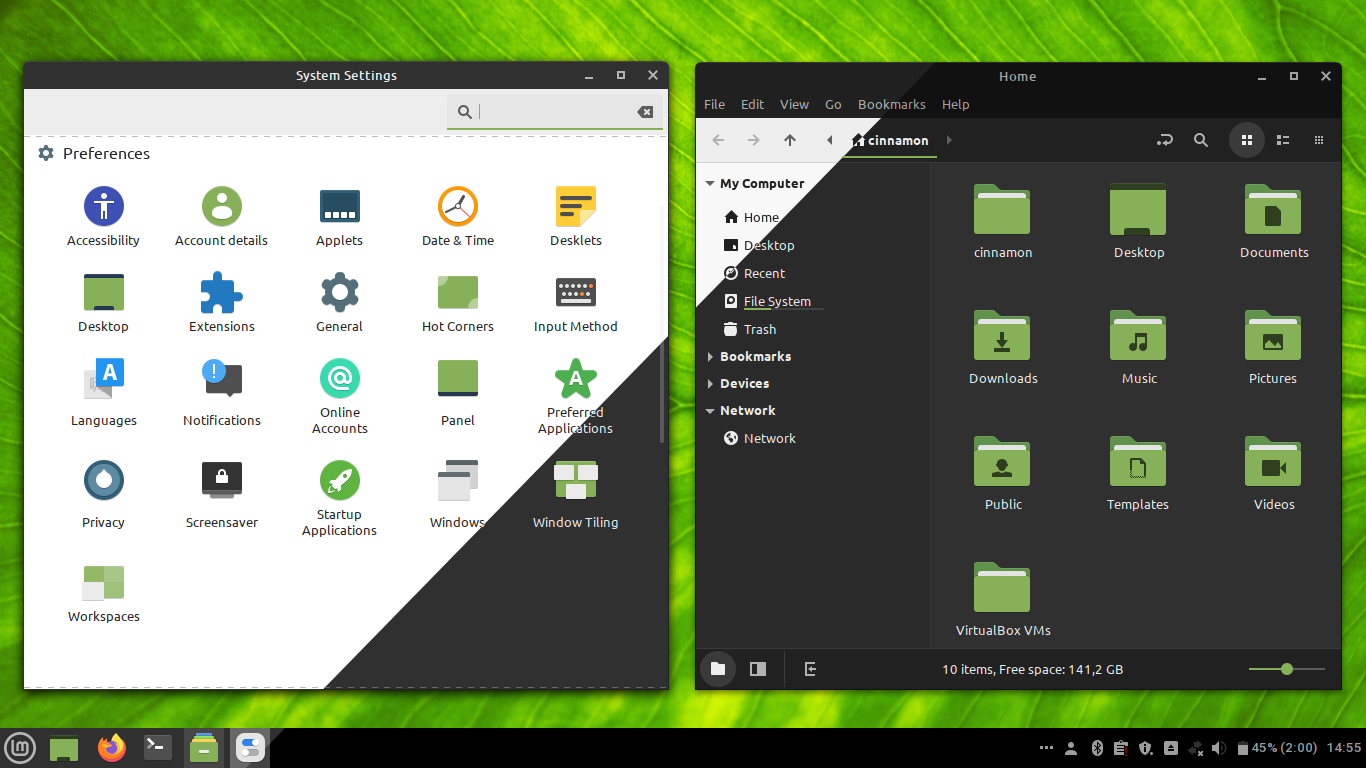This screenshot has height=768, width=1366.
Task: Open the Desklets preferences
Action: click(576, 217)
